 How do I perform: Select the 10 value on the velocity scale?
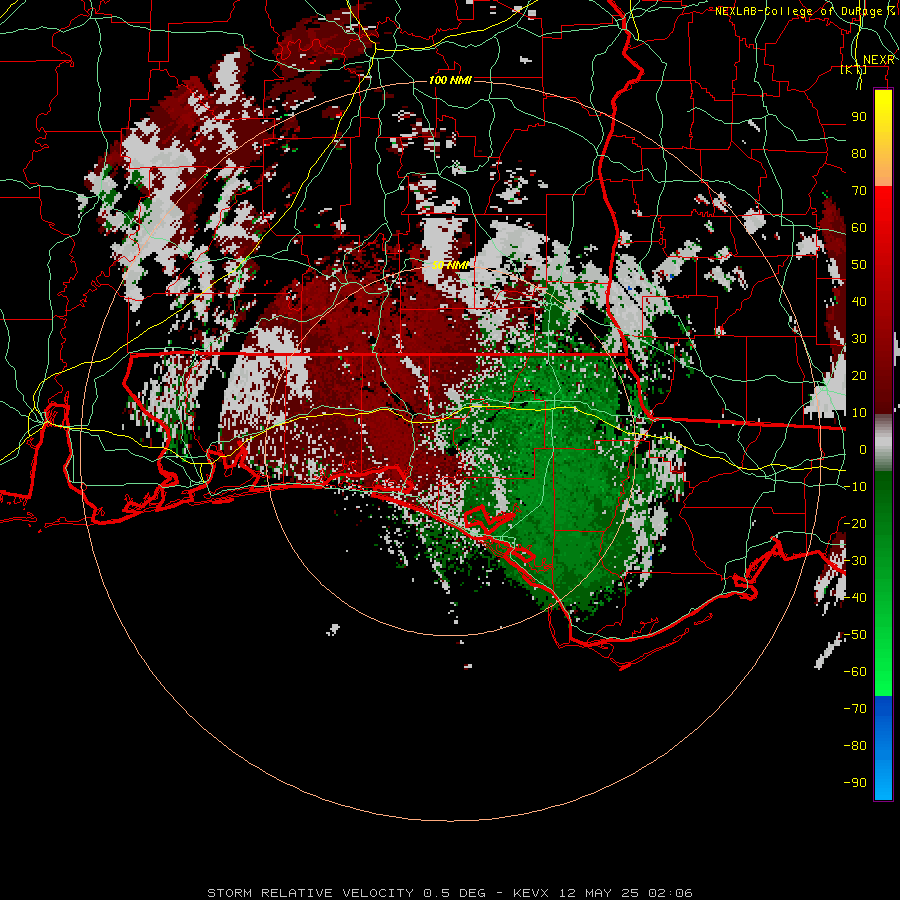pyautogui.click(x=859, y=413)
